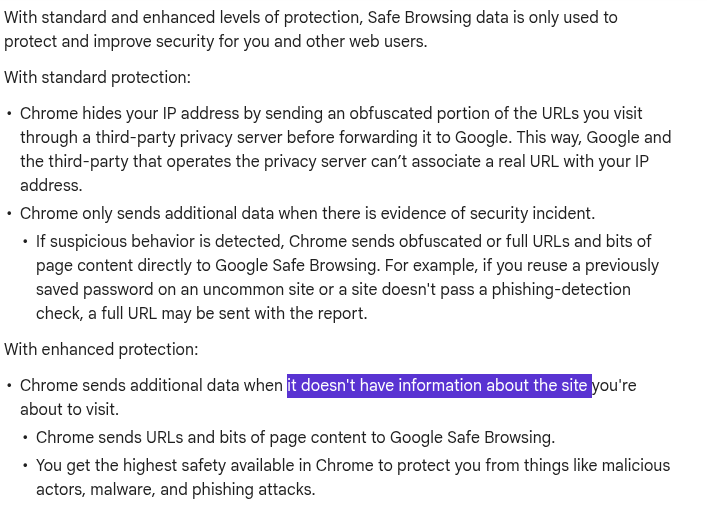
Task: Click the "With enhanced protection:" heading
Action: pos(101,350)
